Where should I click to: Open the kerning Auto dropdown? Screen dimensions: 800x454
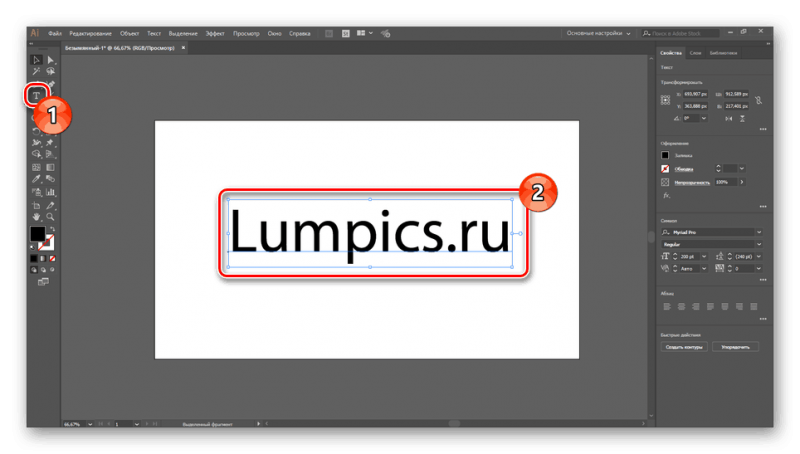click(x=704, y=269)
